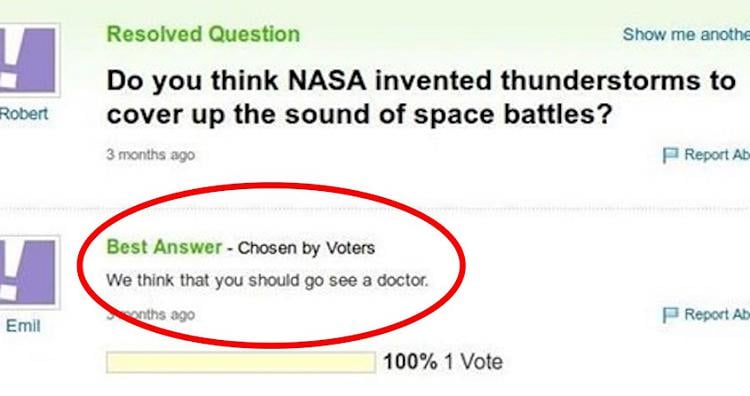Select the Report Abuse link for the answer
Screen dimensions: 750x396
coord(717,314)
